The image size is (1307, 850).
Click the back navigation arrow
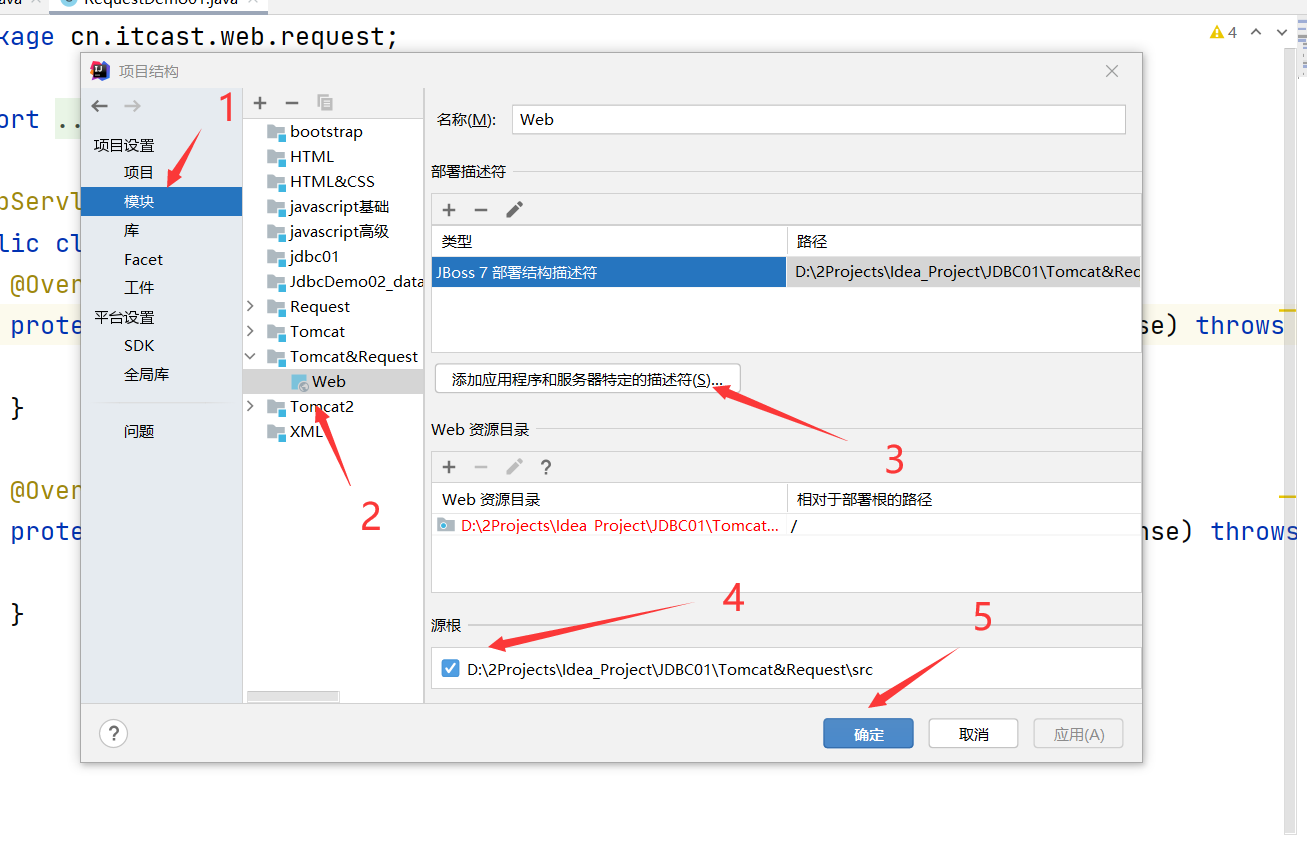click(99, 106)
